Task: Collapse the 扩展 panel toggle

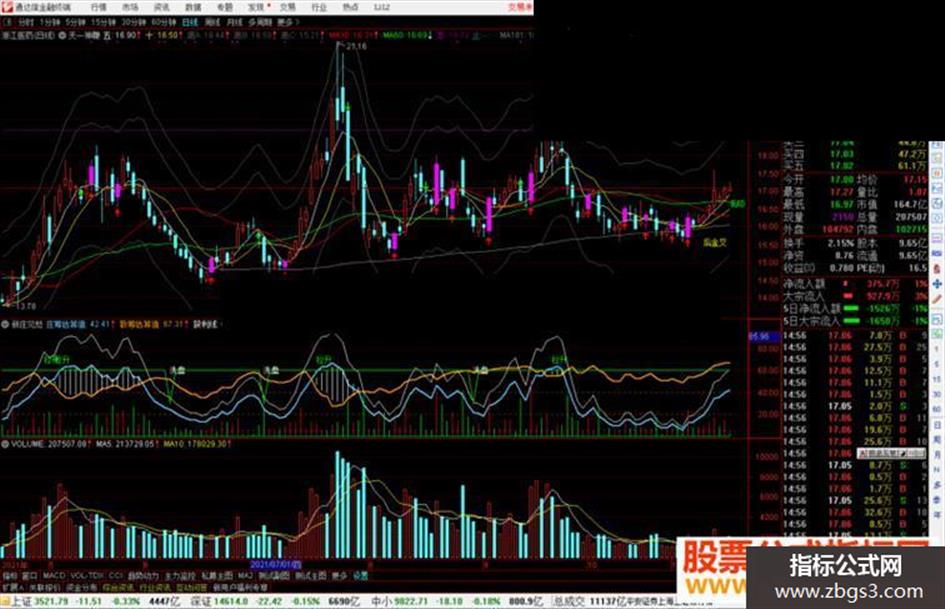Action: 13,587
